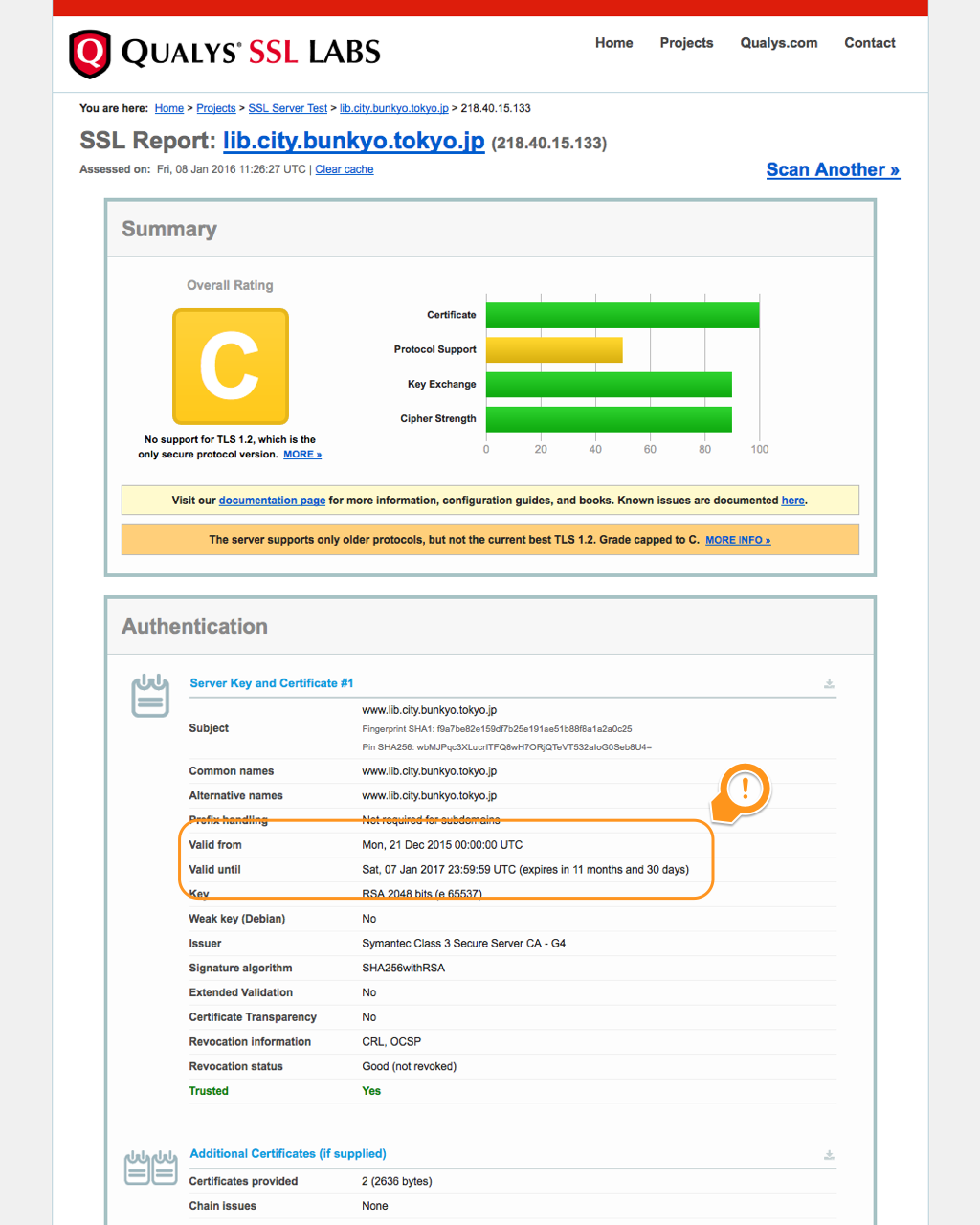The image size is (980, 1225).
Task: Download the Additional Certificates chain
Action: pyautogui.click(x=830, y=1155)
